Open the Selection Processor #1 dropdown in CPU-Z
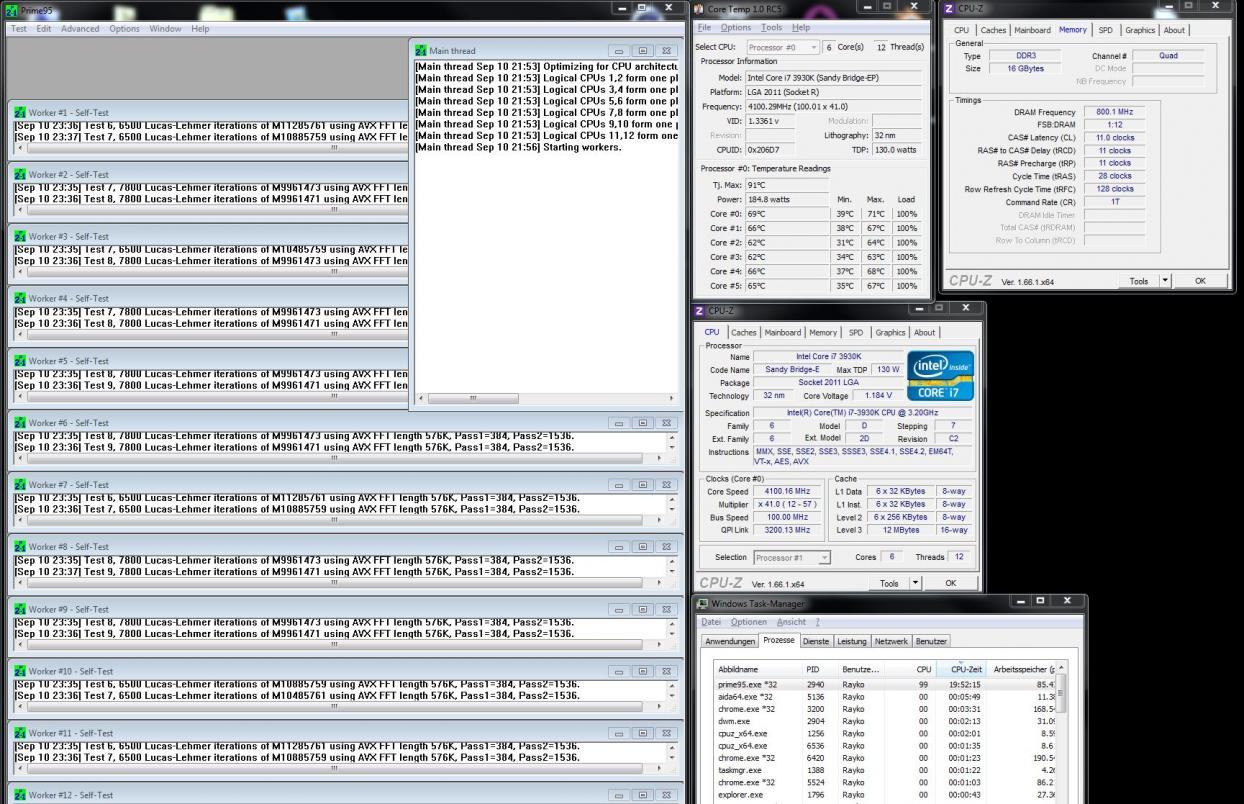The height and width of the screenshot is (804, 1244). 792,557
